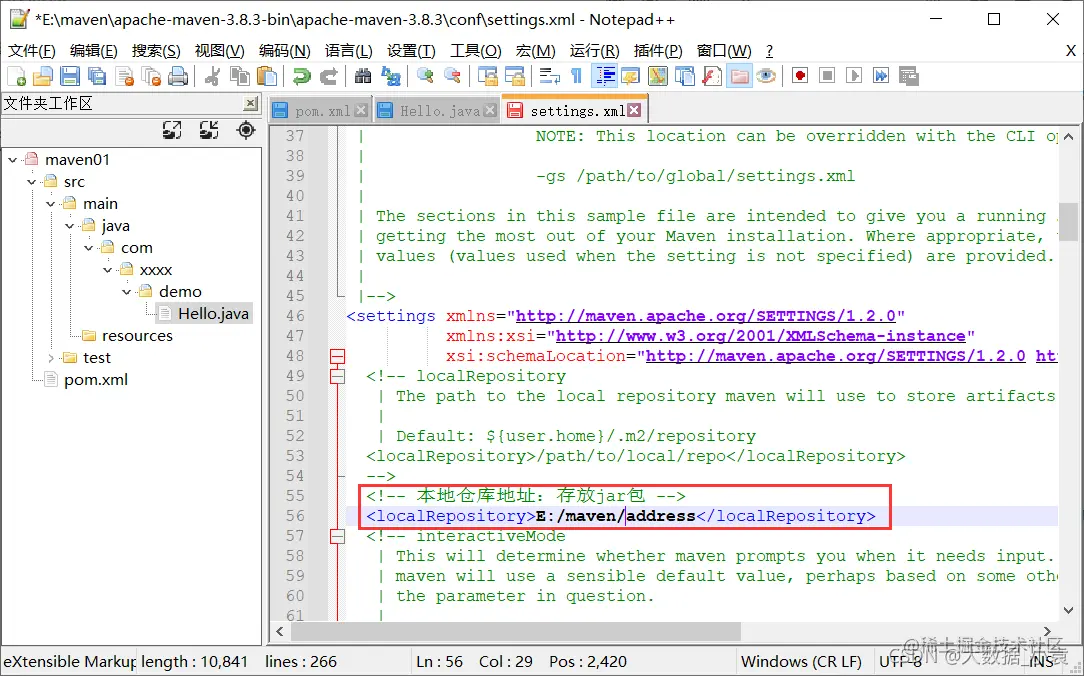Click the user defined language icon
The height and width of the screenshot is (676, 1084).
(x=630, y=76)
